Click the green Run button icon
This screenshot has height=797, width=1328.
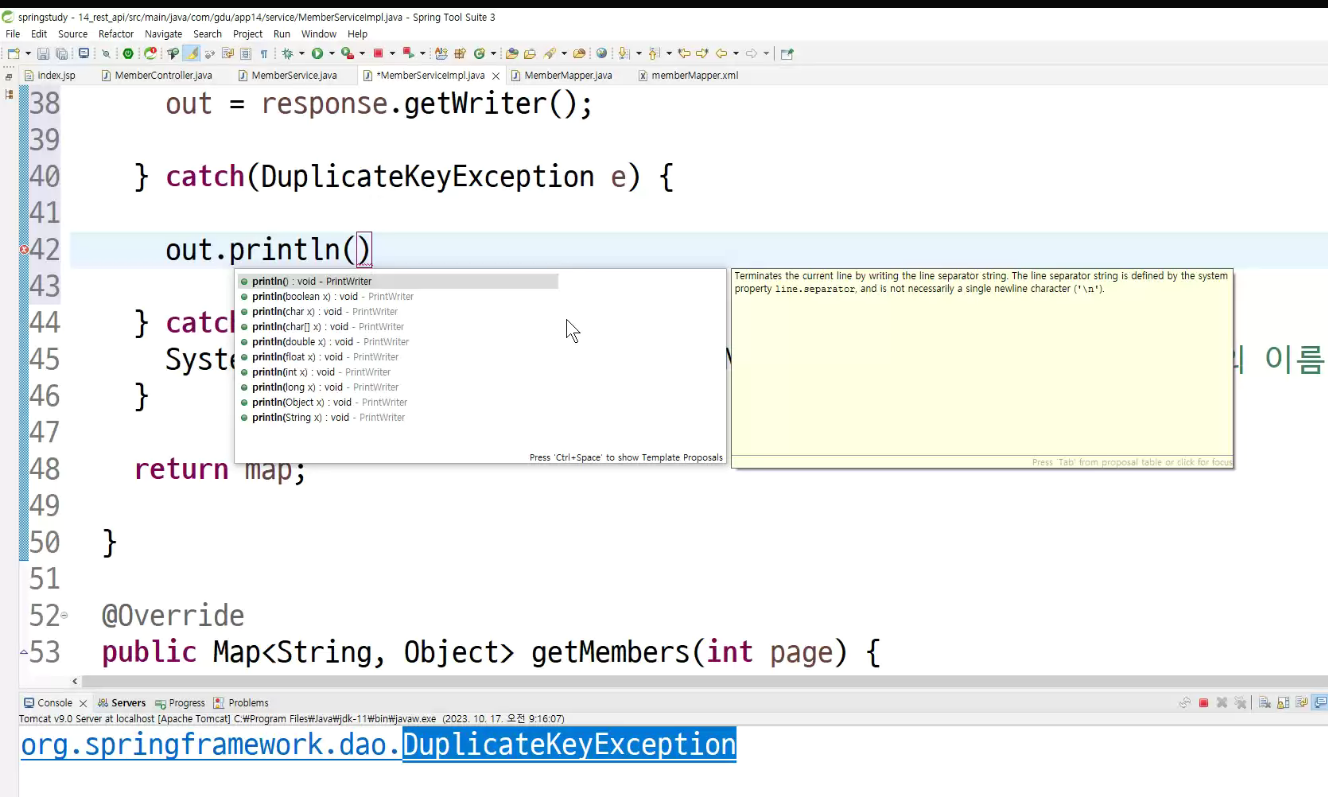click(317, 54)
